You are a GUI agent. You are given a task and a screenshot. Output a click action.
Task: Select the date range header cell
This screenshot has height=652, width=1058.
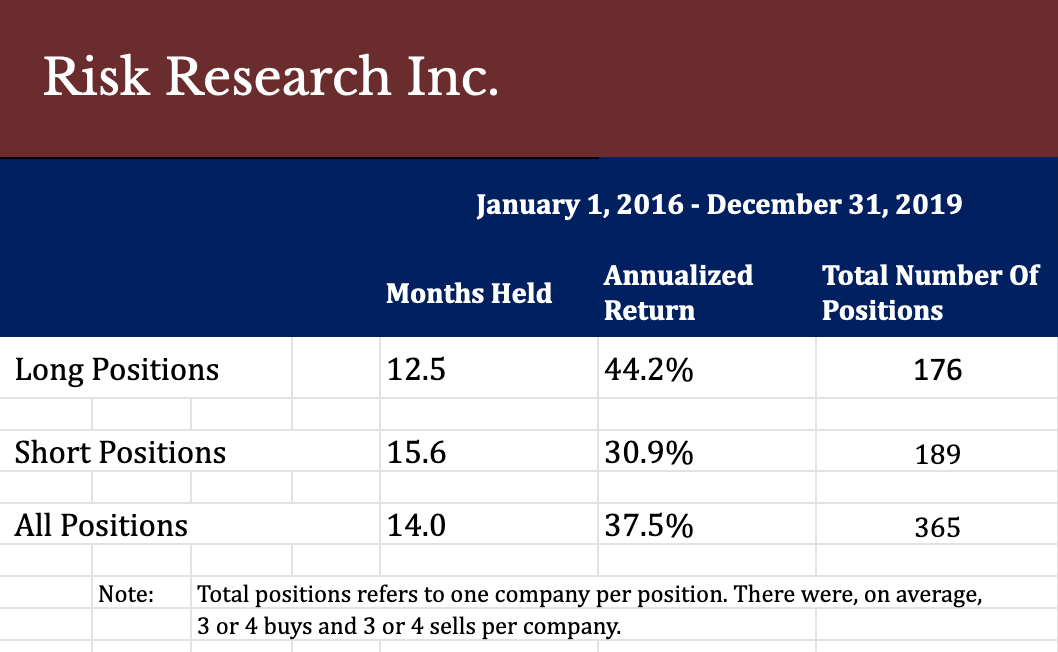click(x=719, y=205)
